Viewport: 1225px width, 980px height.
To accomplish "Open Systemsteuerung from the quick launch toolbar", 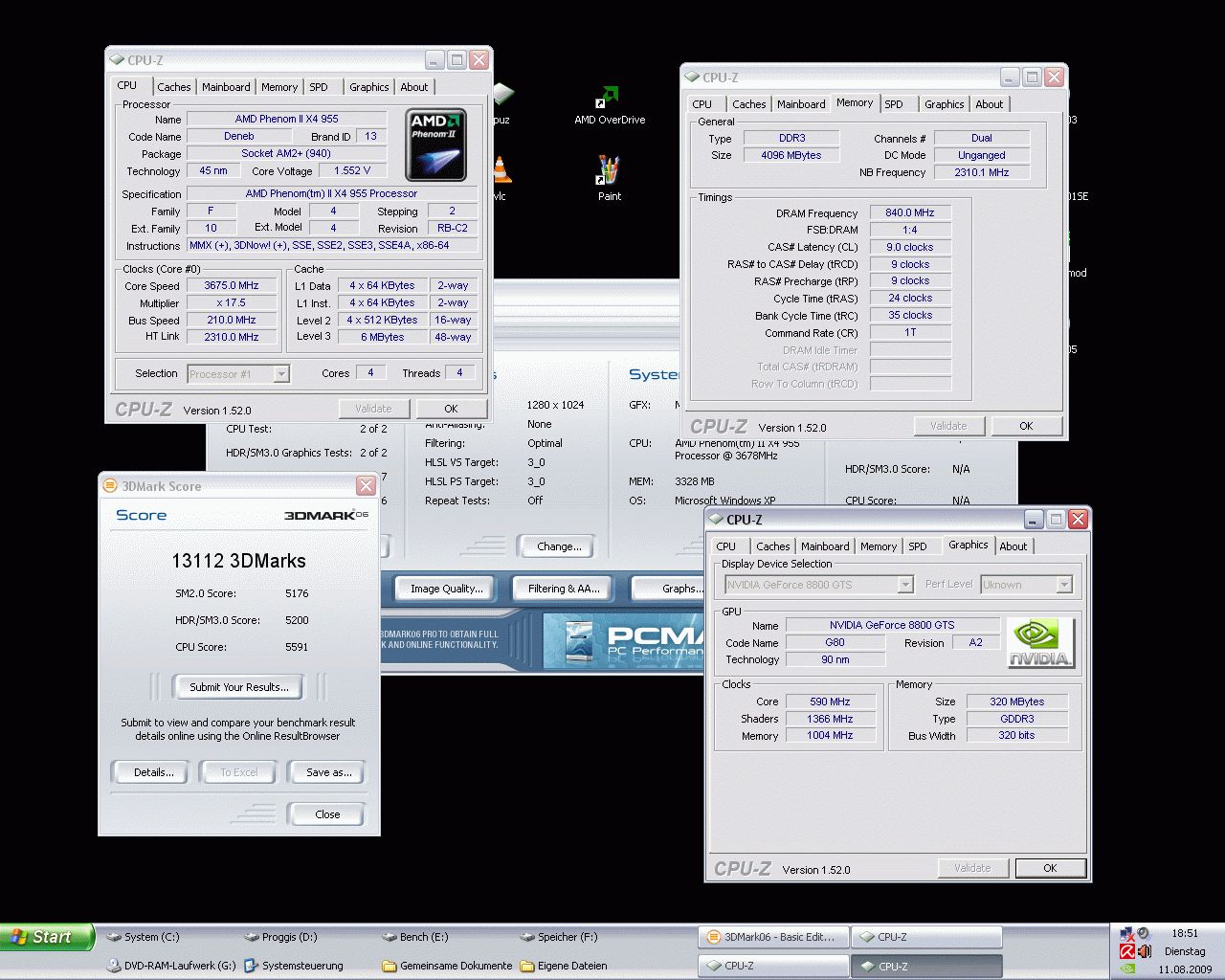I will tap(294, 966).
